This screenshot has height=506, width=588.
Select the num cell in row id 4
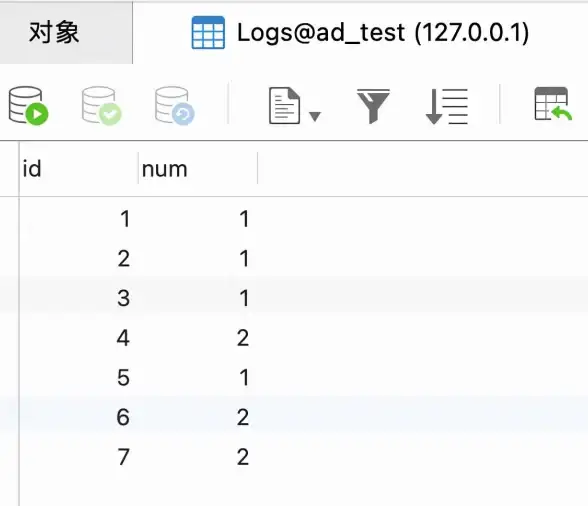coord(198,338)
